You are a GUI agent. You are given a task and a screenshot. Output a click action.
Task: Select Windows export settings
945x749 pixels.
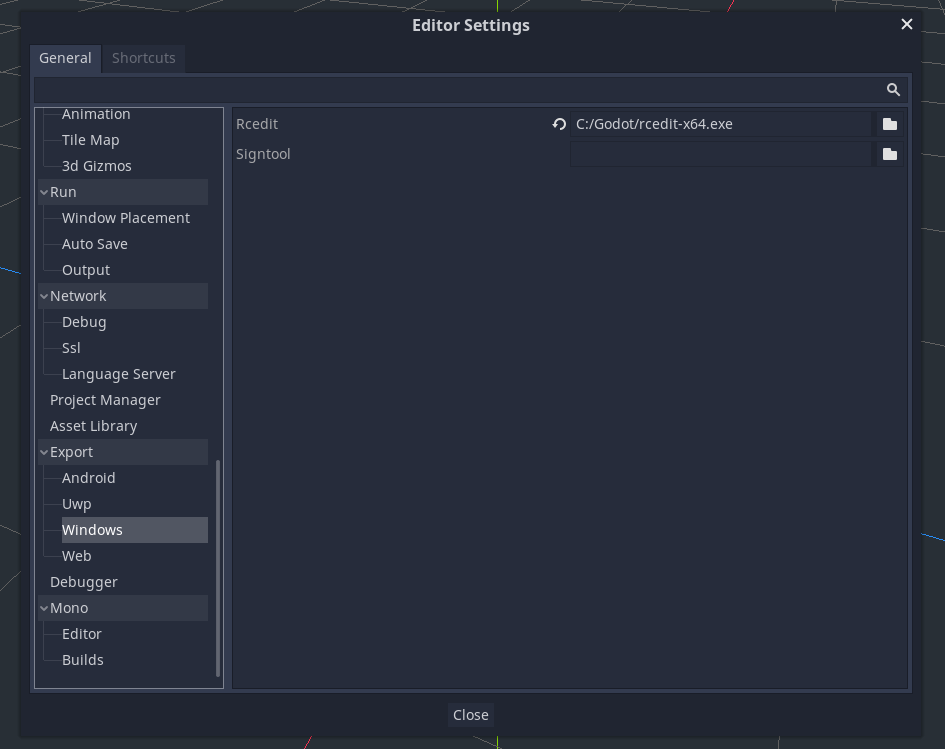point(92,529)
